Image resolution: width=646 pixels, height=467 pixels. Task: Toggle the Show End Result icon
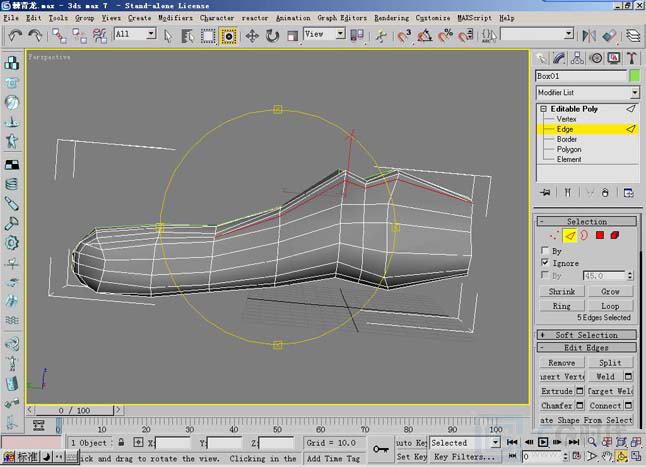coord(568,193)
